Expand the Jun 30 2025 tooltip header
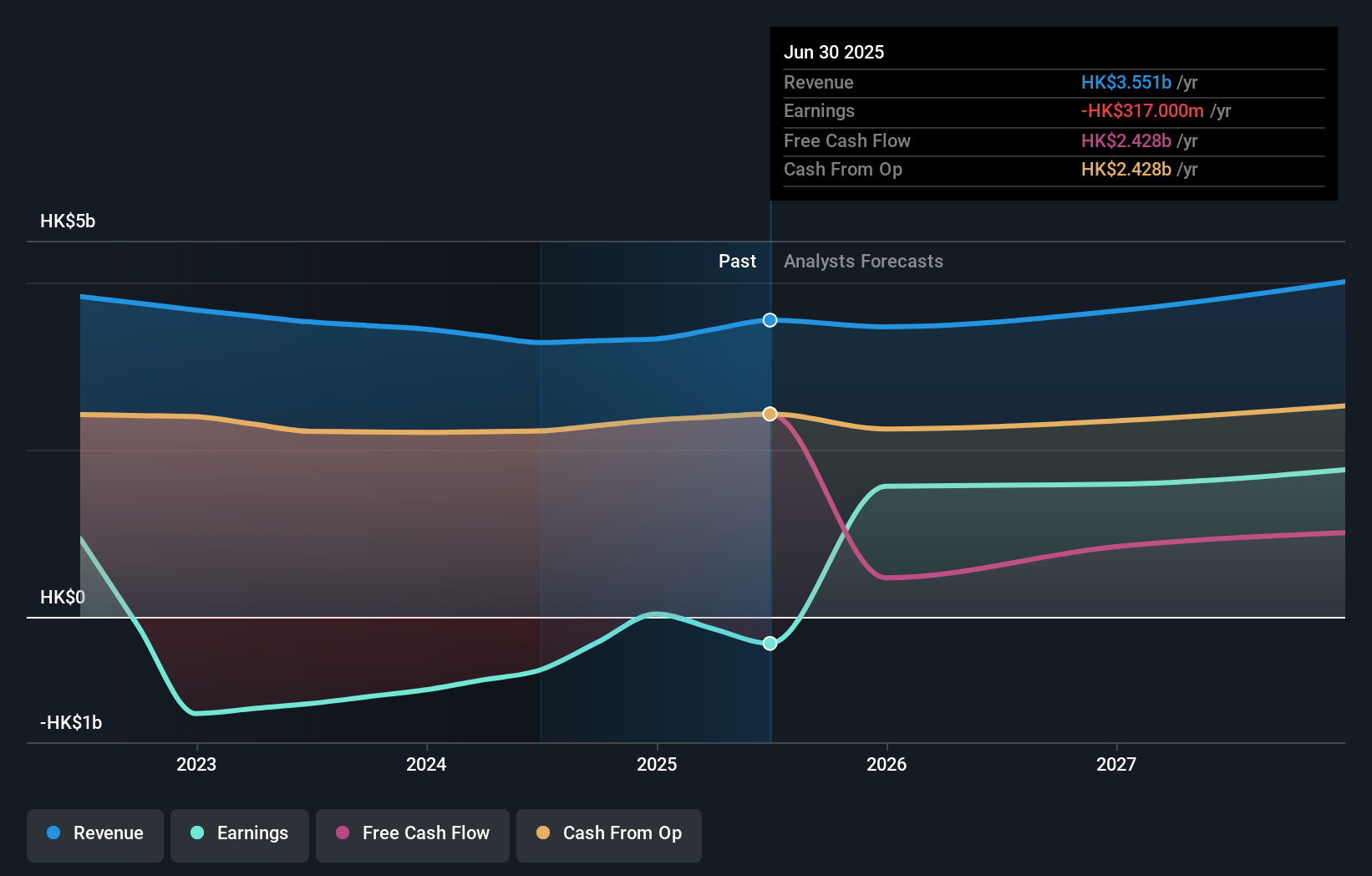This screenshot has width=1372, height=876. 833,52
